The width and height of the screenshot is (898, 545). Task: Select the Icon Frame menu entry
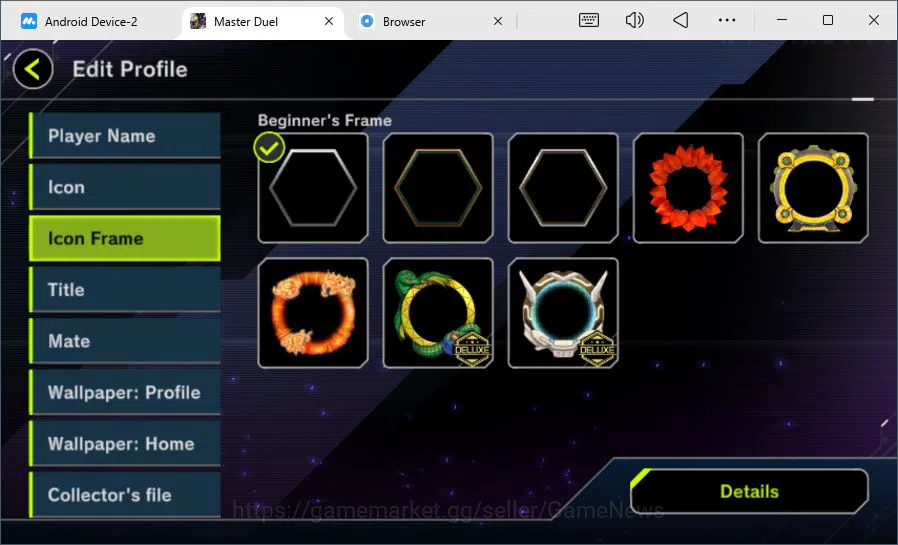[x=125, y=238]
